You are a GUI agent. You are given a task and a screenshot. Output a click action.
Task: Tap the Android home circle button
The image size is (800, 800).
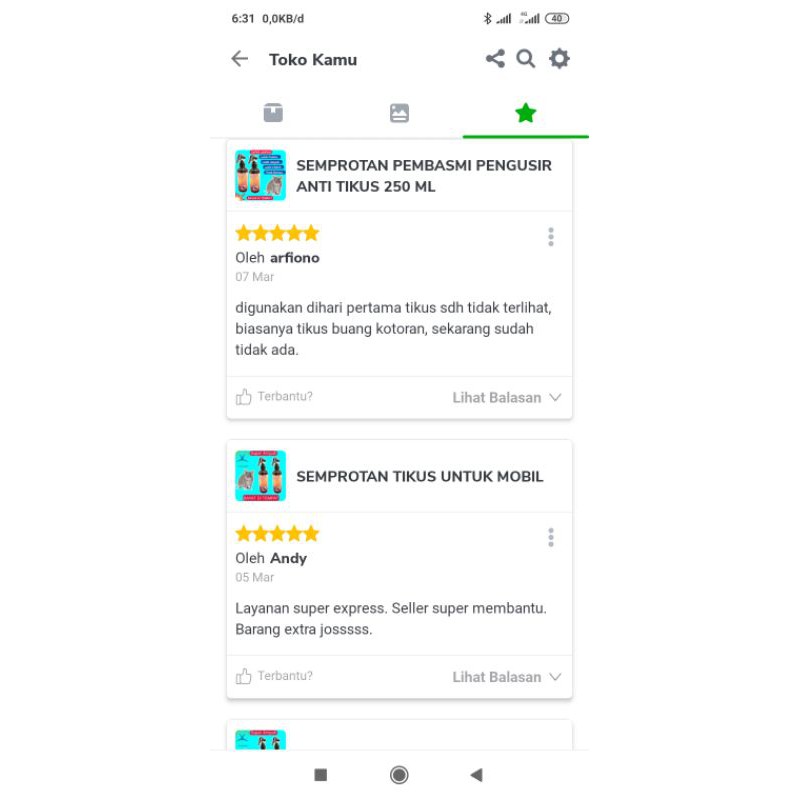click(399, 775)
